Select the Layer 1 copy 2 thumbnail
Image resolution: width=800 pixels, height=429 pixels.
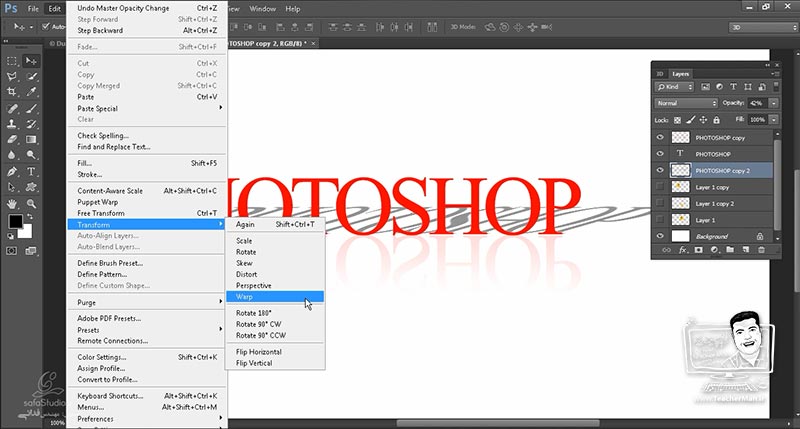point(680,203)
